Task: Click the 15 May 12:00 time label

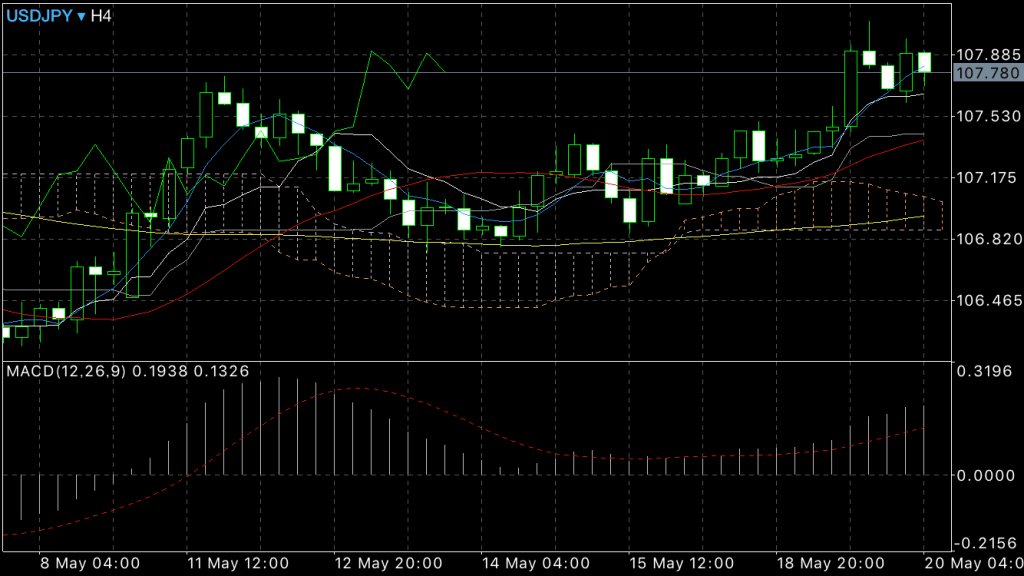Action: 681,563
